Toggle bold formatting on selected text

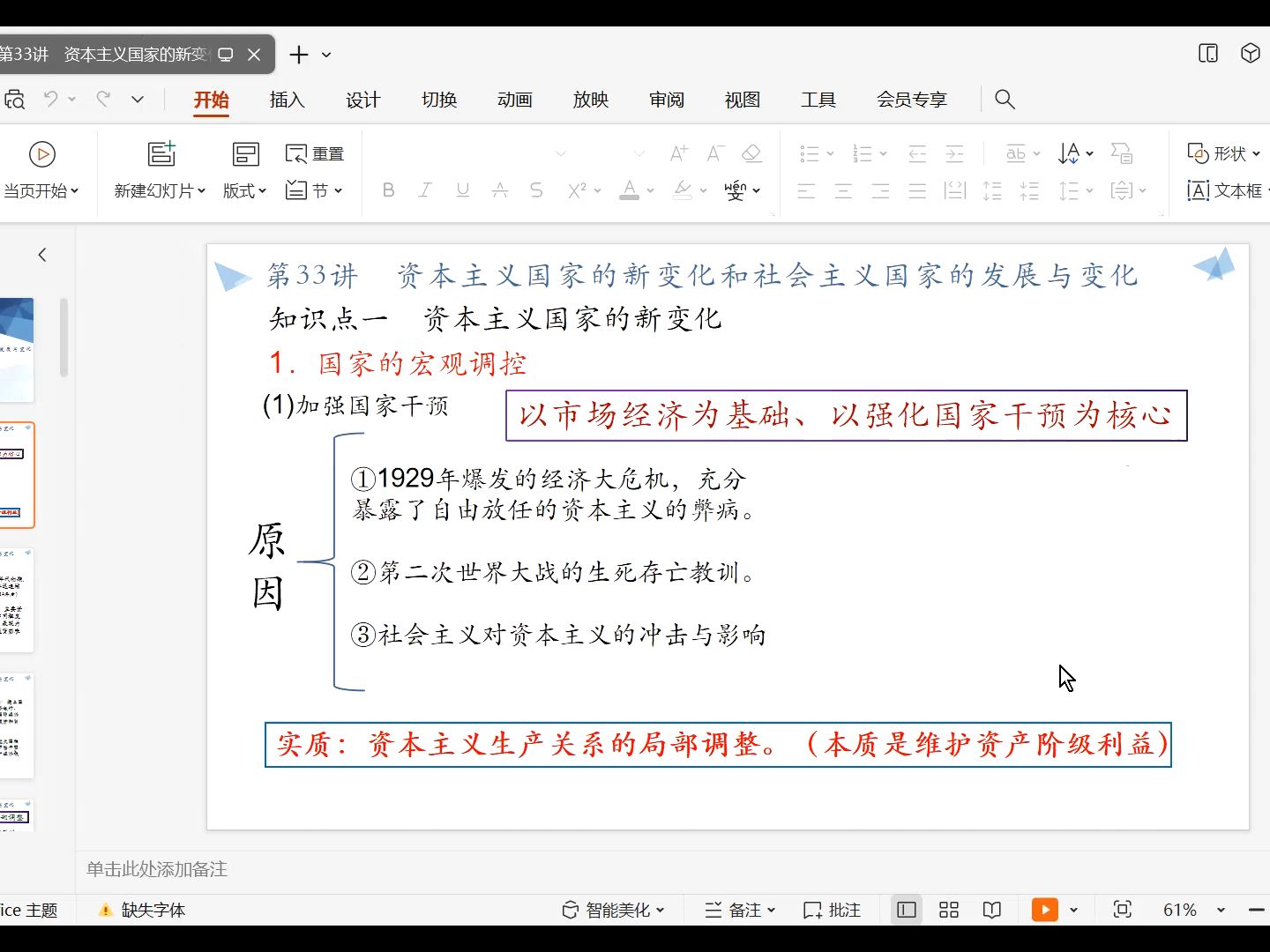tap(388, 190)
